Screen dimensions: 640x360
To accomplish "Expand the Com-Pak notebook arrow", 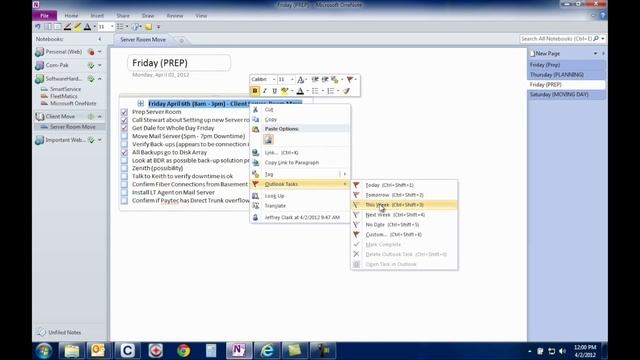I will [x=100, y=65].
